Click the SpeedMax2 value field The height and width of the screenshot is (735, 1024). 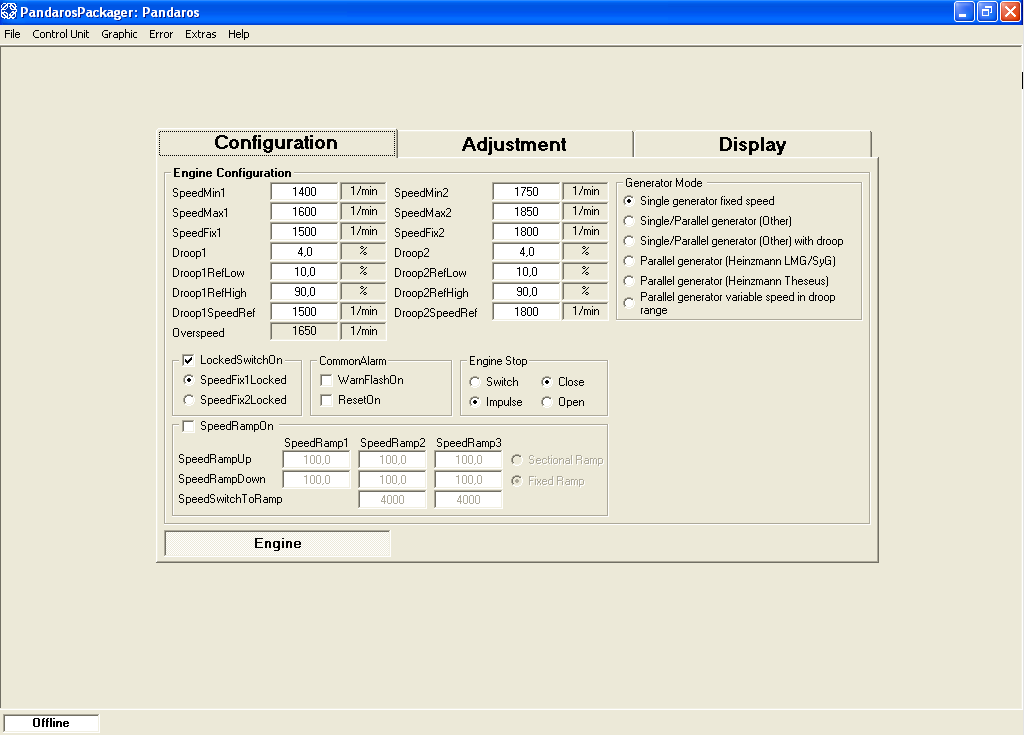coord(526,212)
